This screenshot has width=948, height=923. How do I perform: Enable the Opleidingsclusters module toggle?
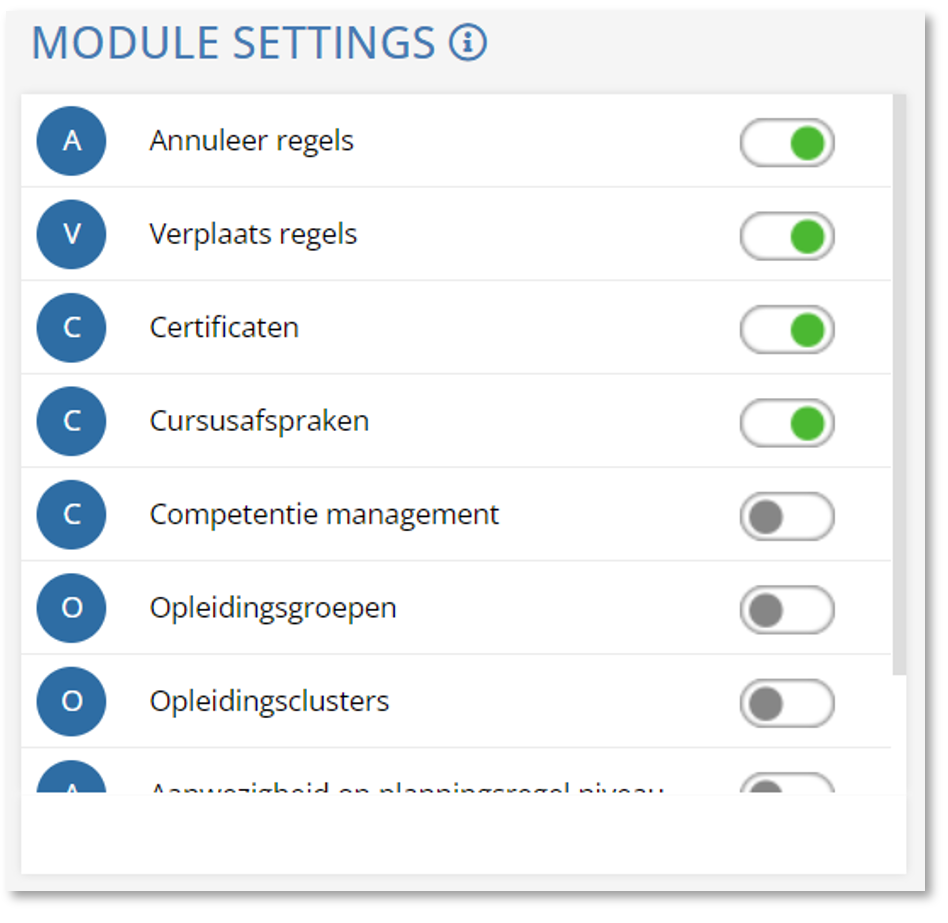pos(787,703)
